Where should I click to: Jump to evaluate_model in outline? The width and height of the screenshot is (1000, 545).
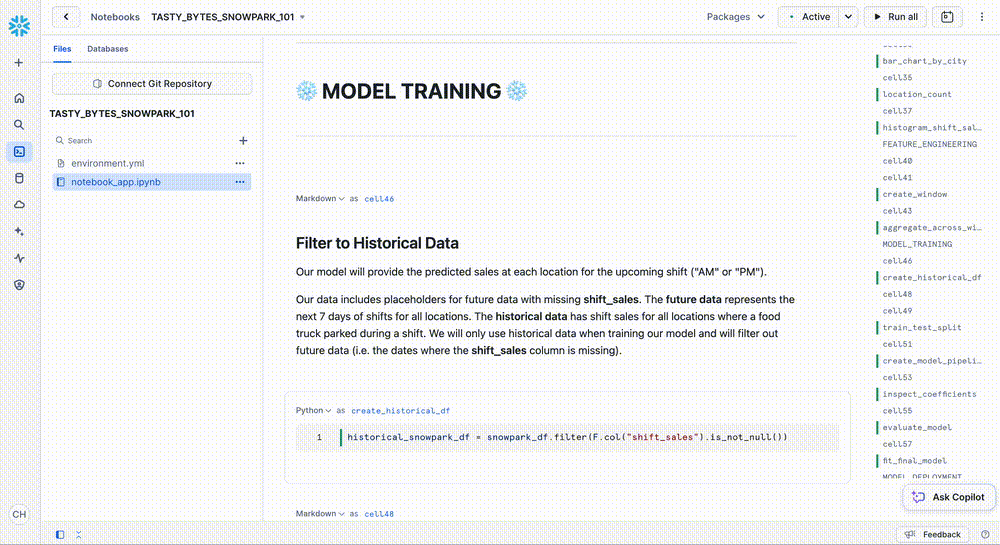(916, 427)
